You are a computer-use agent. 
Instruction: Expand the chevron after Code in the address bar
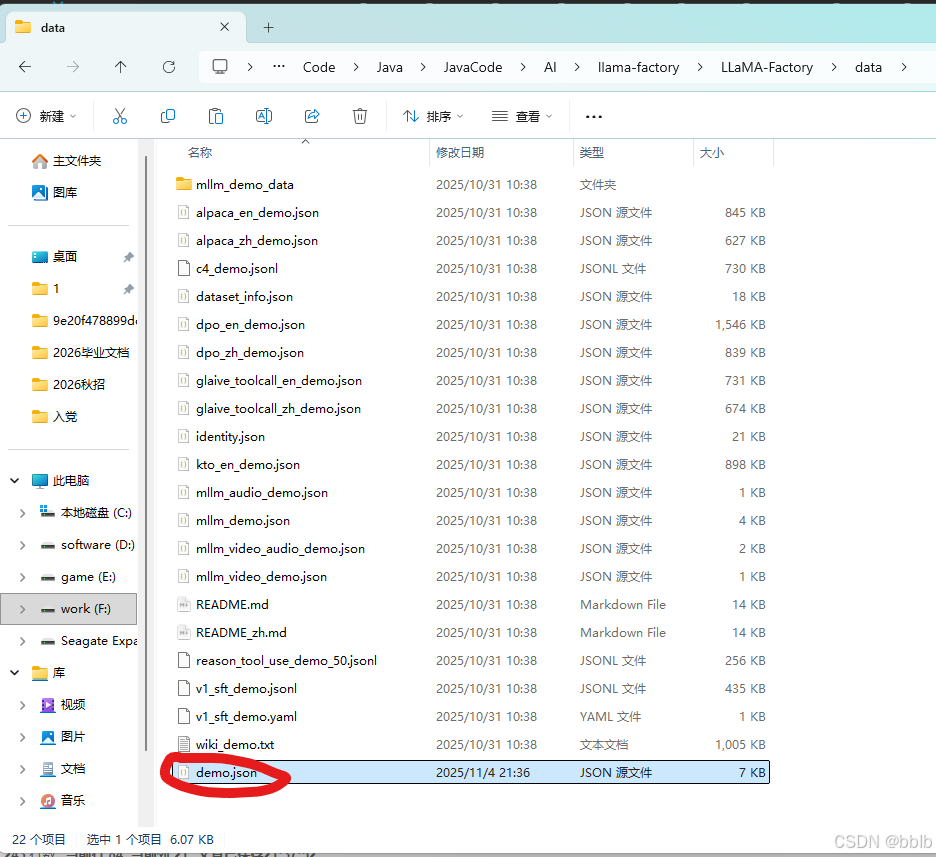click(x=356, y=67)
